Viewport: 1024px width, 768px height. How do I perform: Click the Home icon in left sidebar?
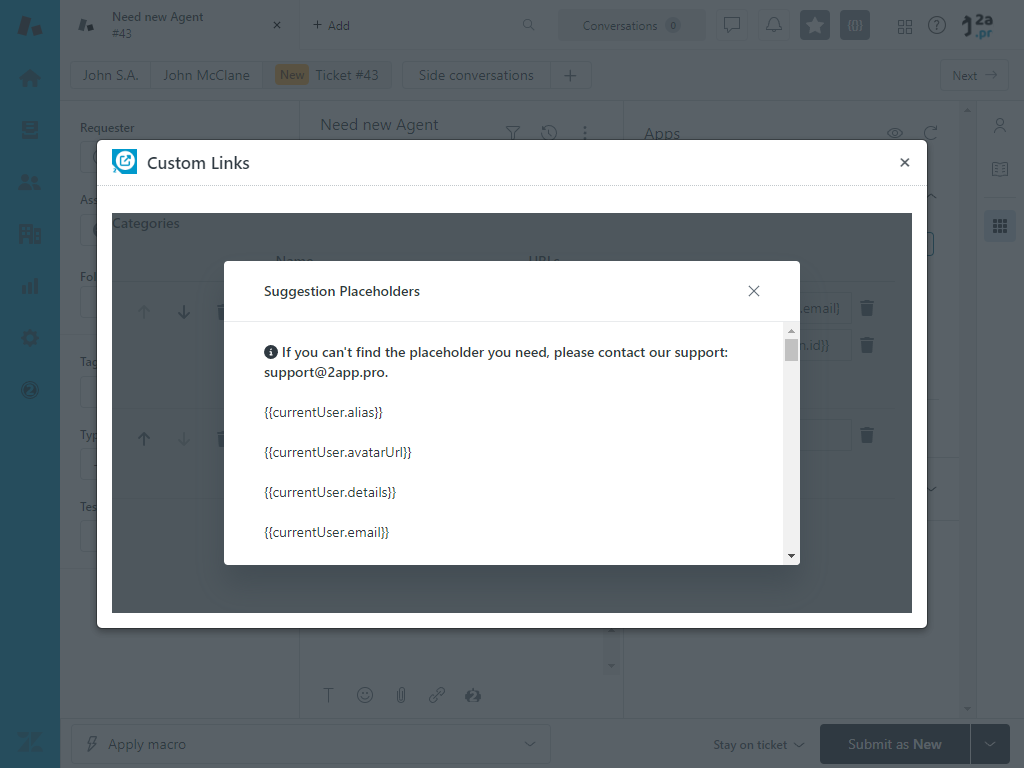coord(30,78)
